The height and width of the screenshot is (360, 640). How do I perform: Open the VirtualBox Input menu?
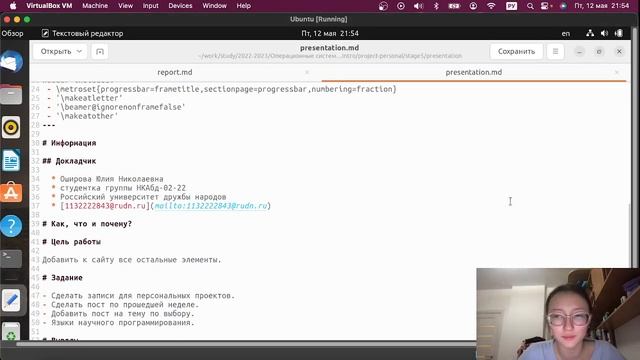point(151,6)
